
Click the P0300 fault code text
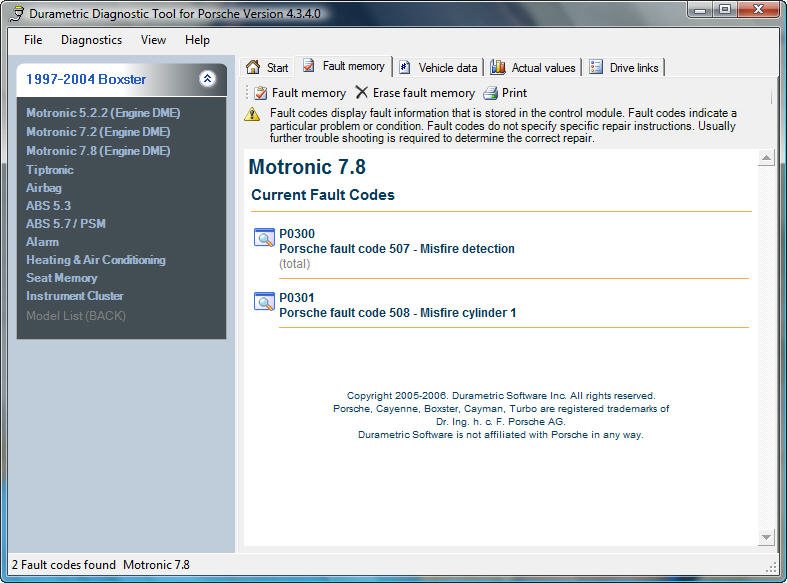pos(297,234)
